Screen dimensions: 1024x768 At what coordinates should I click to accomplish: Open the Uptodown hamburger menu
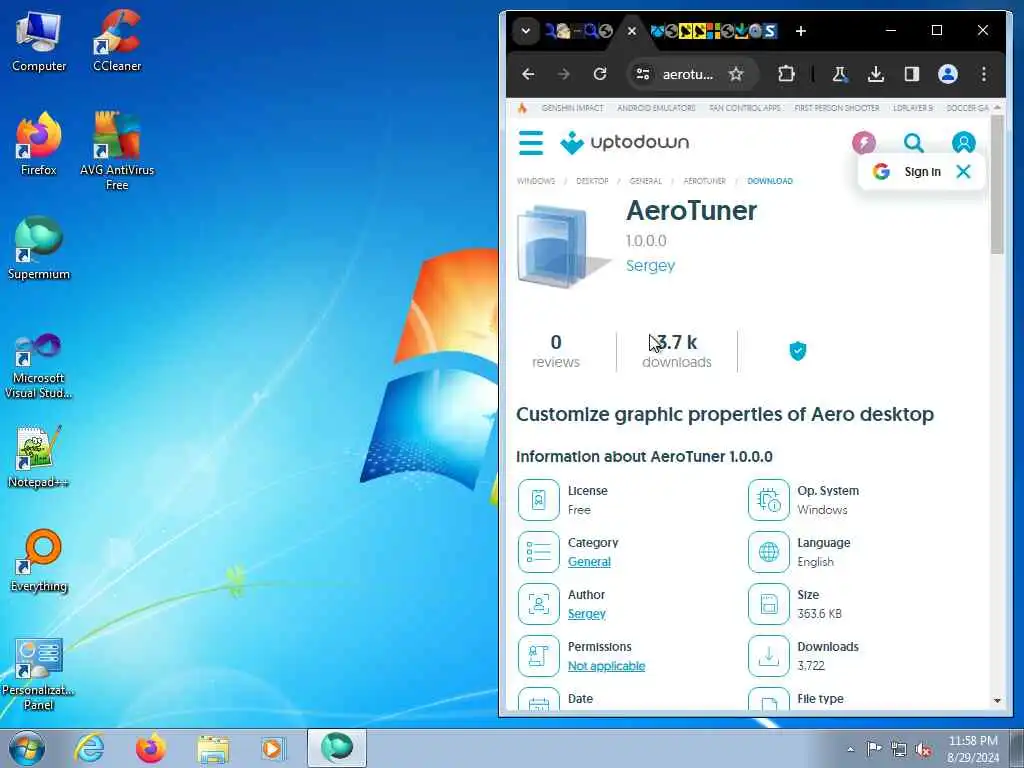click(531, 142)
